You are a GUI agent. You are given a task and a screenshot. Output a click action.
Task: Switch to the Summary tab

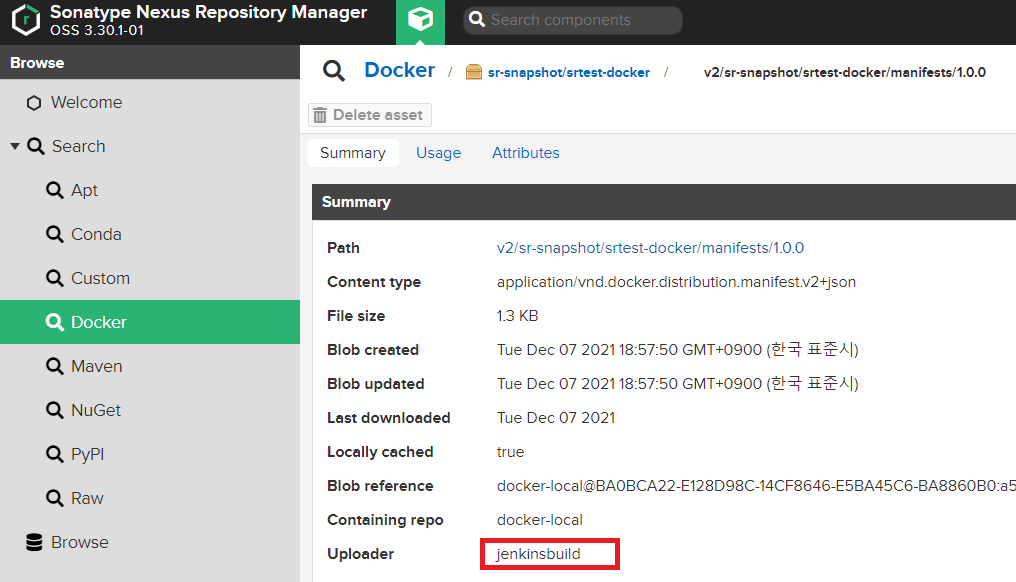point(352,153)
